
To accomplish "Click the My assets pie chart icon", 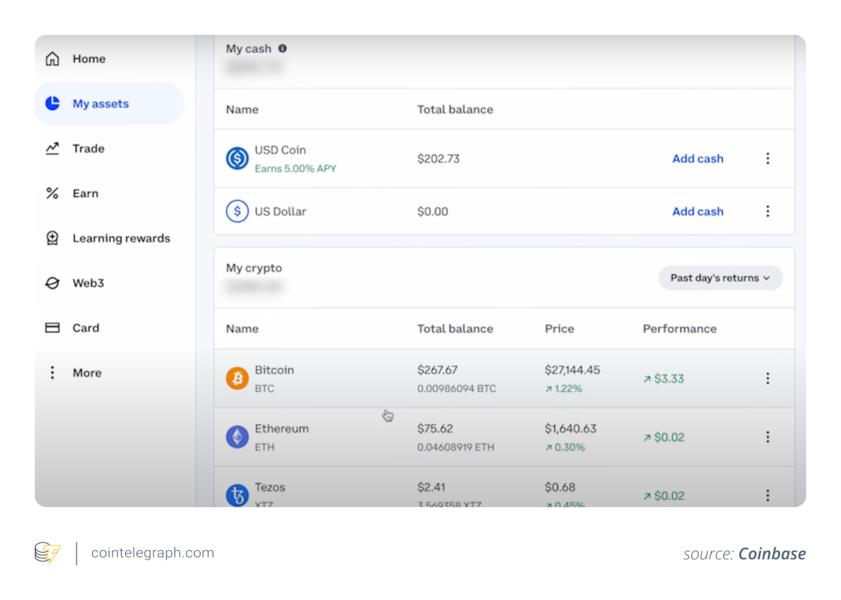I will (52, 103).
